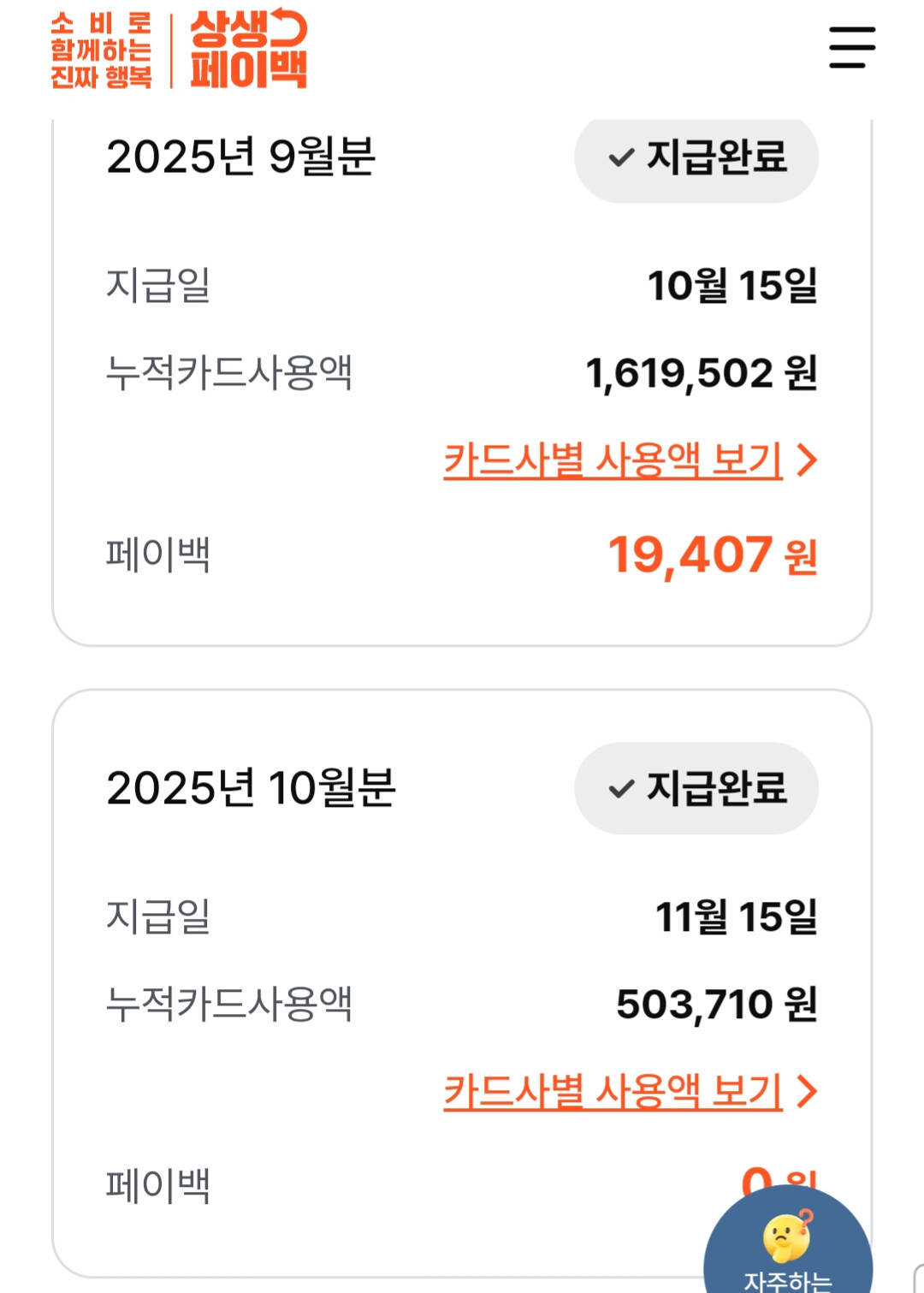This screenshot has width=924, height=1293.
Task: Tap the 지급완료 badge for 9월분
Action: (696, 157)
